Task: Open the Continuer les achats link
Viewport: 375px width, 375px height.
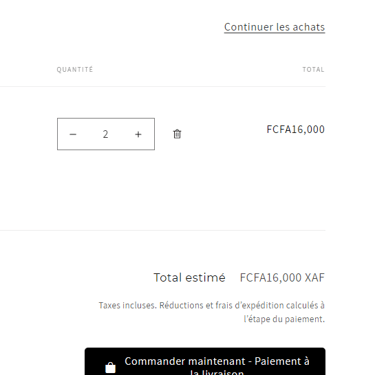Action: tap(274, 27)
